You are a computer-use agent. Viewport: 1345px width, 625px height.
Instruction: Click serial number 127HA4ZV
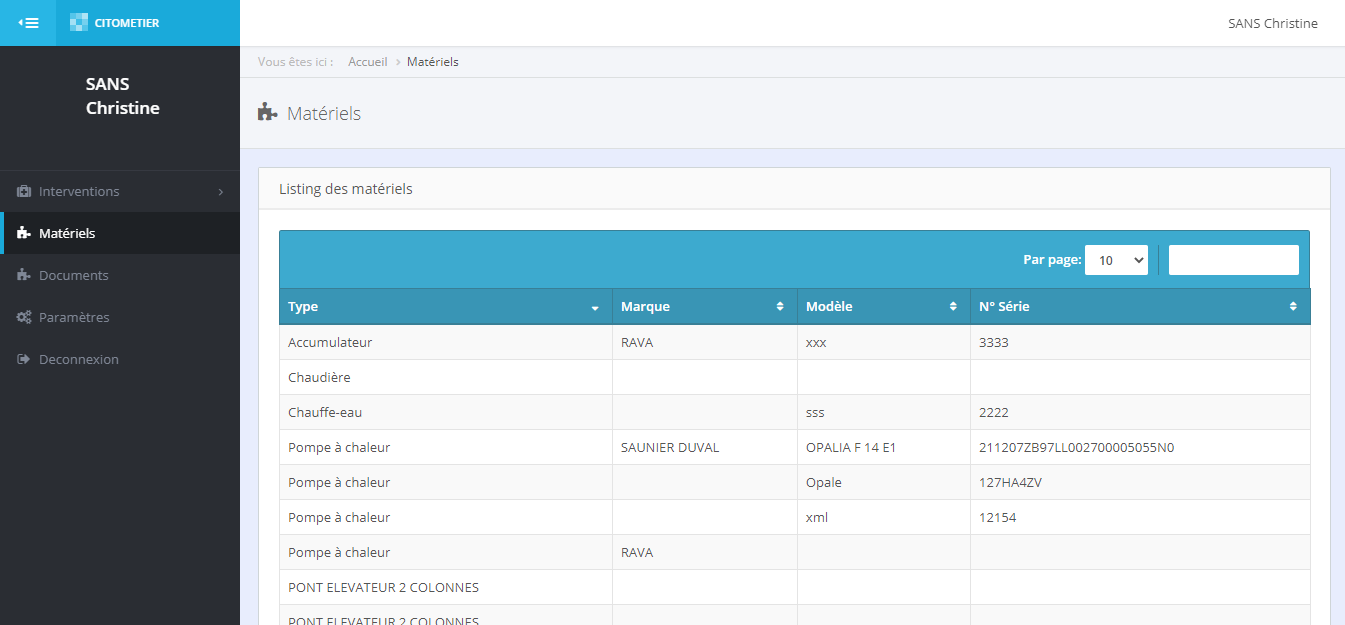coord(1011,482)
